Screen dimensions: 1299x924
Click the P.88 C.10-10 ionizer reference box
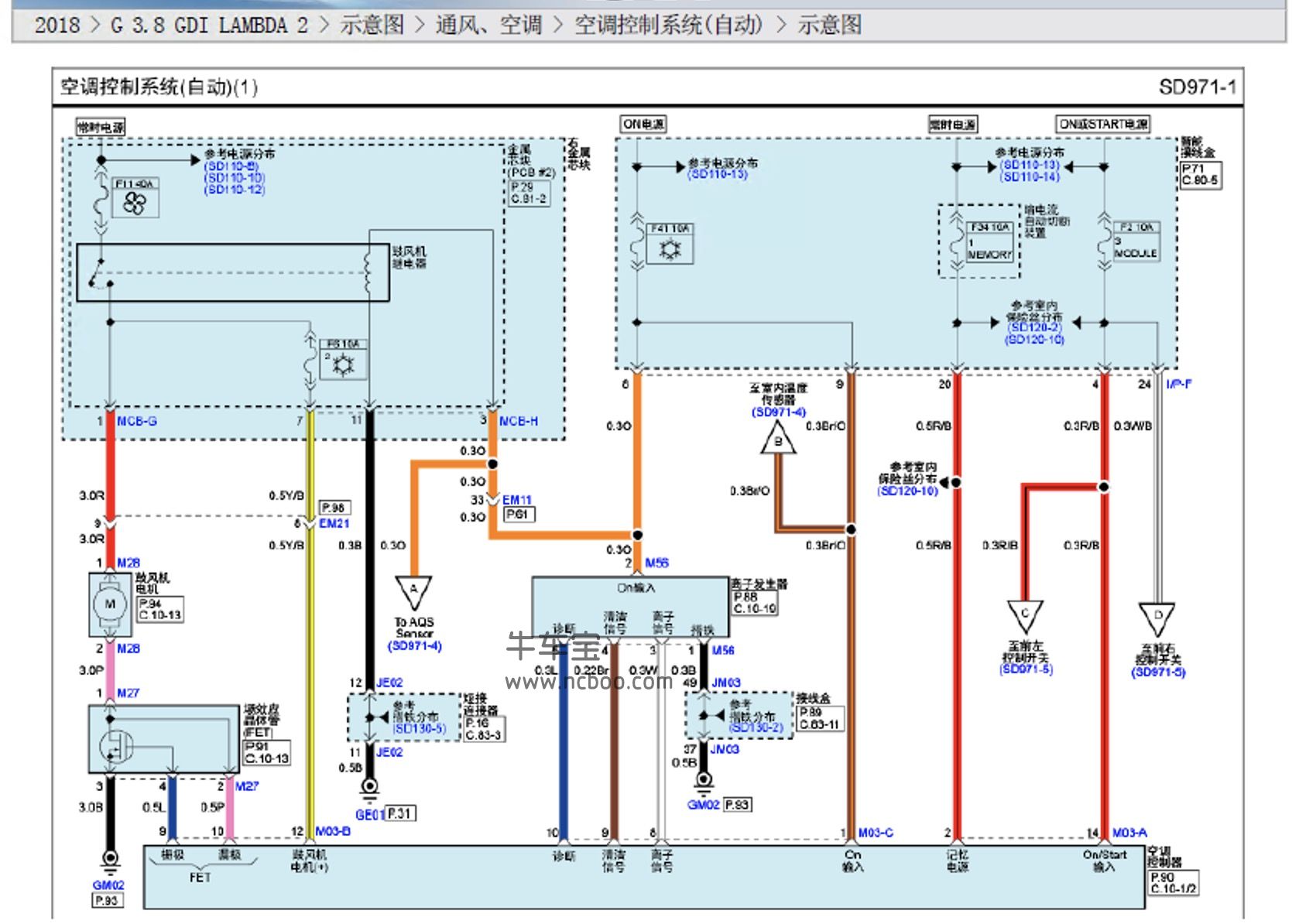(755, 603)
